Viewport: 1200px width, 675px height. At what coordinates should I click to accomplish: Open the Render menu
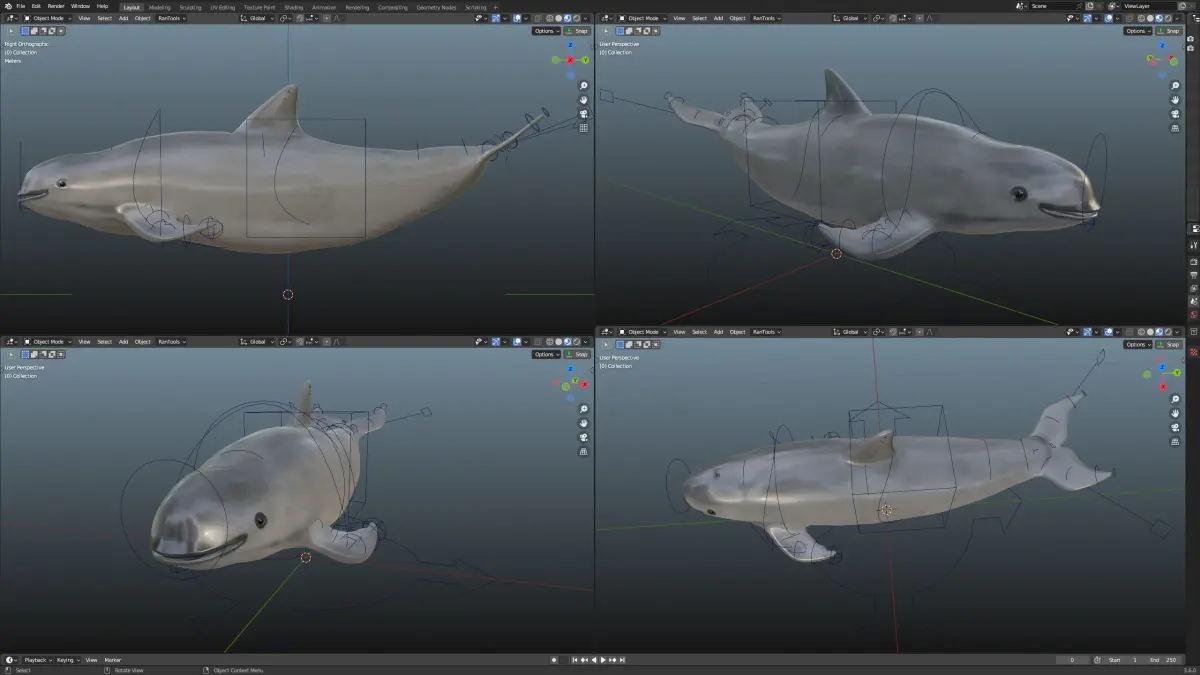pyautogui.click(x=56, y=6)
